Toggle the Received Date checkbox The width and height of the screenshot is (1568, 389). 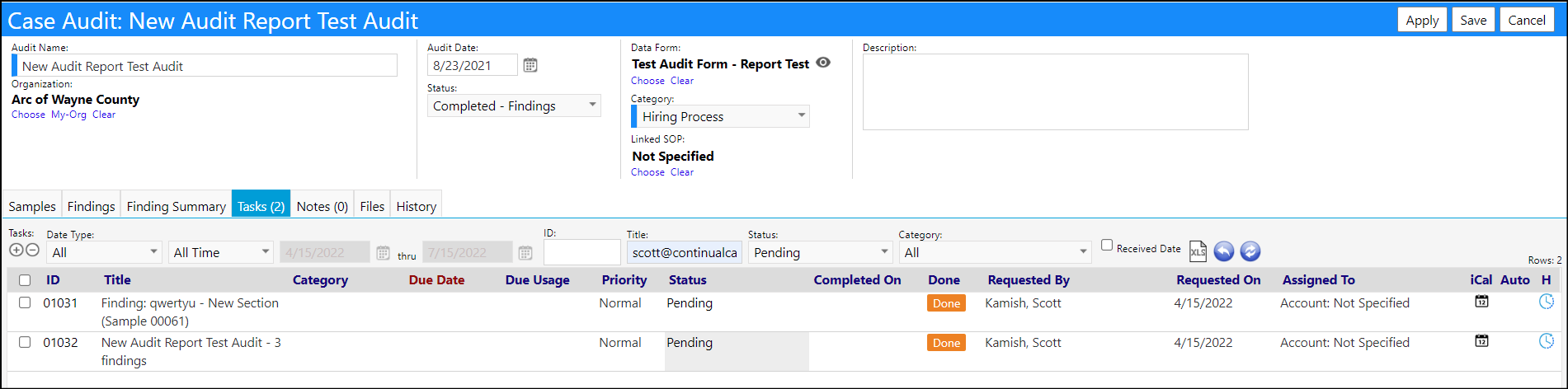[x=1107, y=246]
